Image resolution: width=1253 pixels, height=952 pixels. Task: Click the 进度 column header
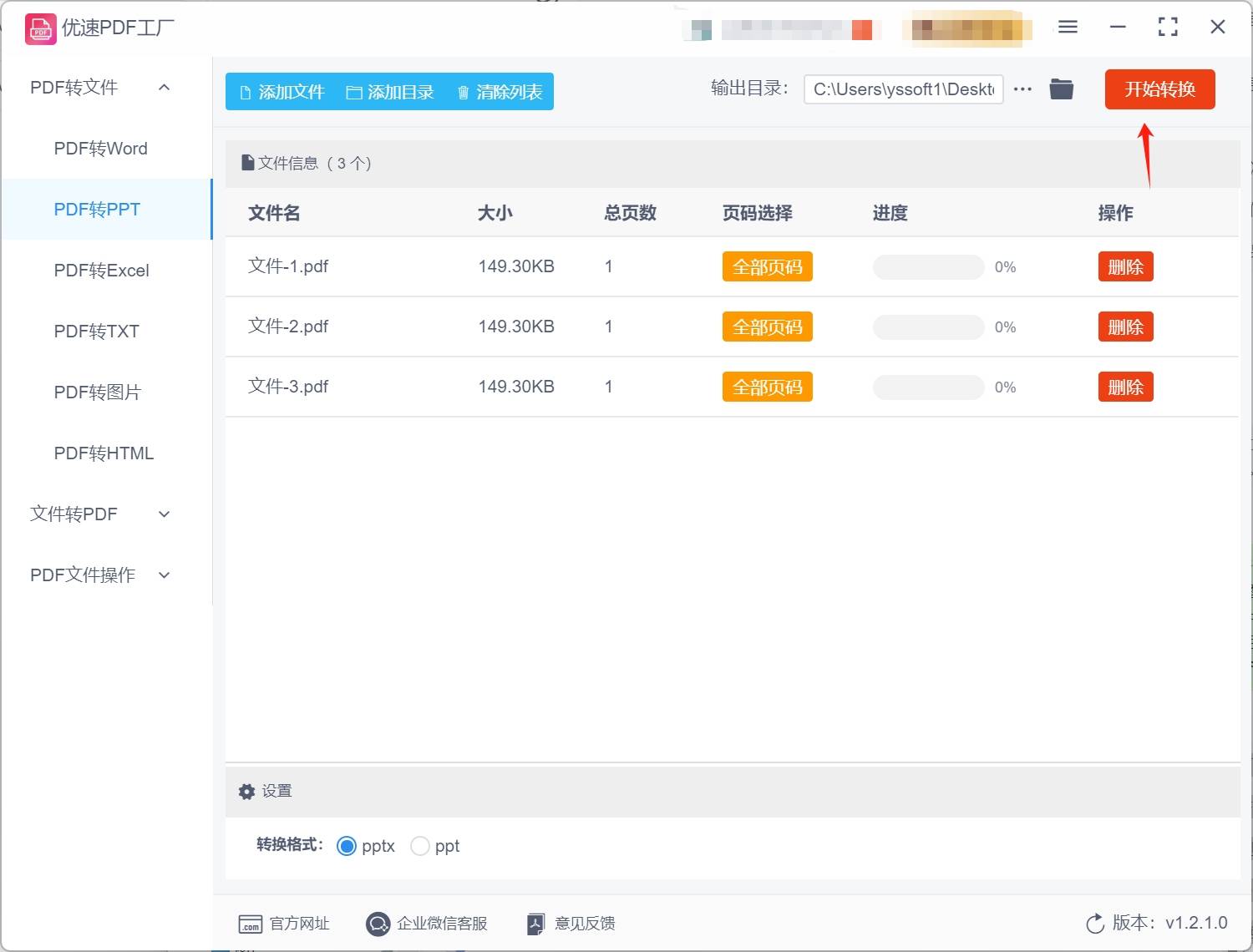(x=890, y=213)
